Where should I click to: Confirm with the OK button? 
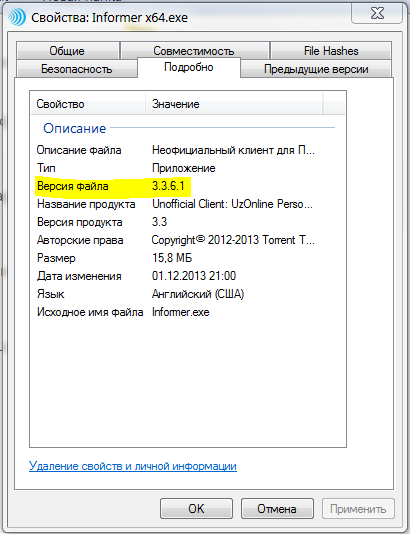tap(196, 509)
